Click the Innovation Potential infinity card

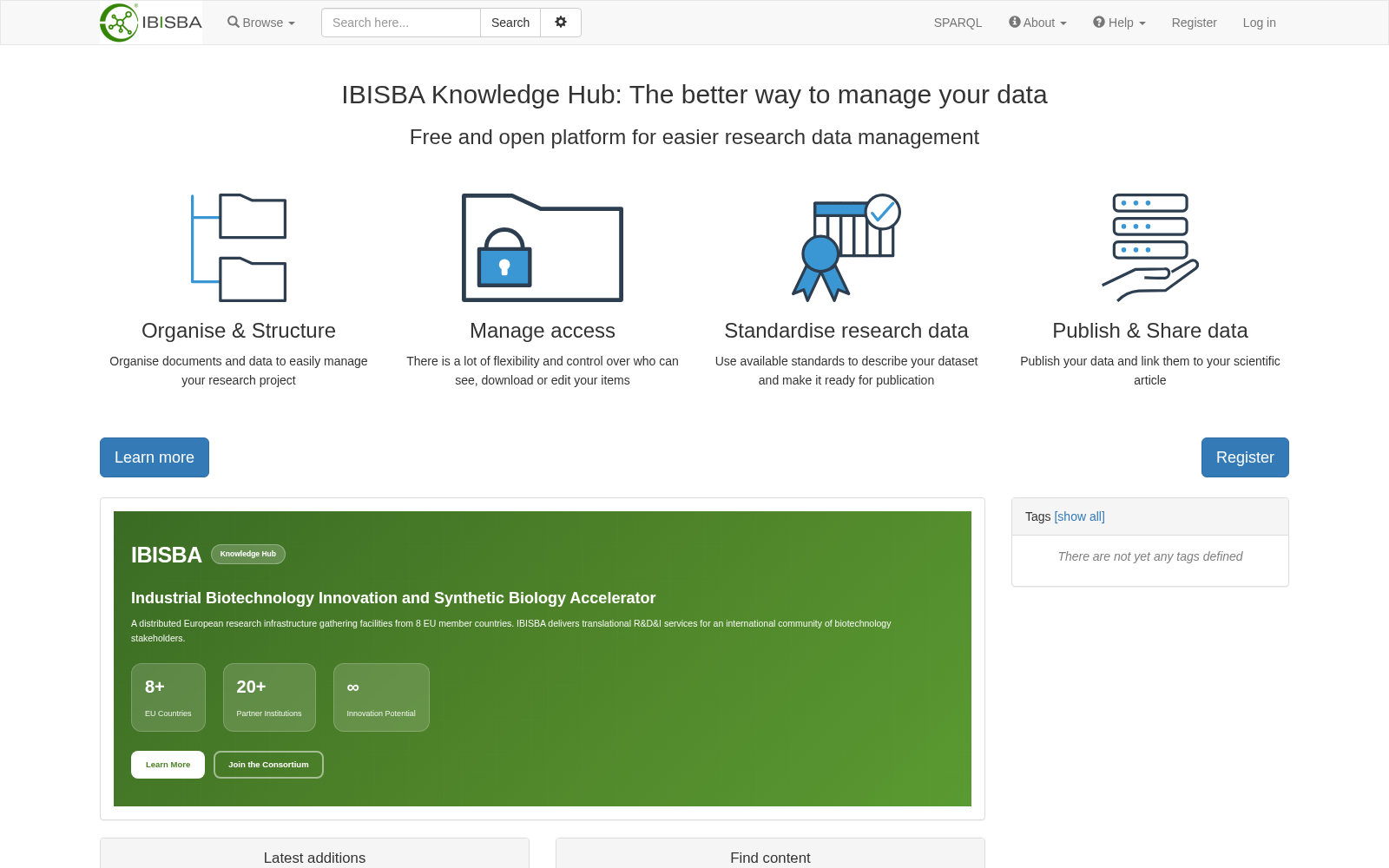tap(381, 697)
